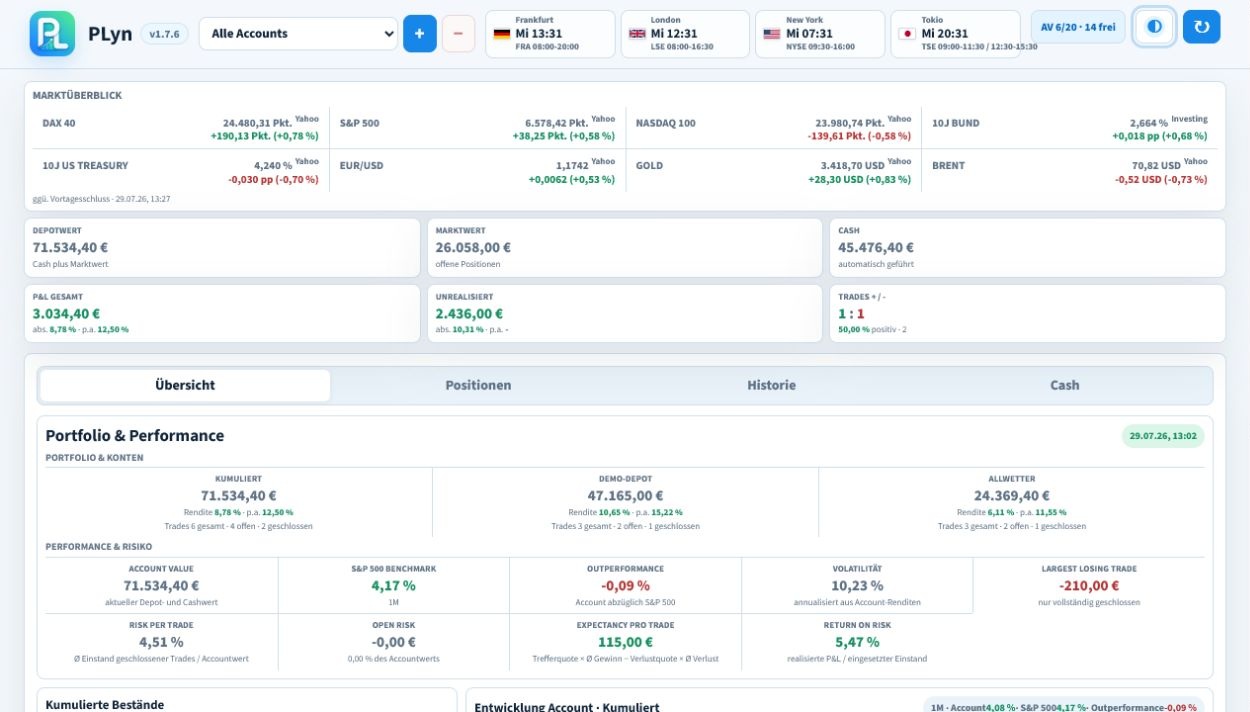Image resolution: width=1250 pixels, height=712 pixels.
Task: Click the Japan flag Tokio clock
Action: (x=955, y=33)
